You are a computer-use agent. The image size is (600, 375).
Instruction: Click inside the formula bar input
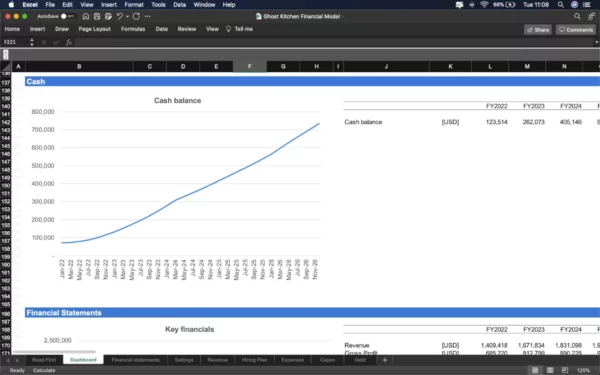point(333,42)
